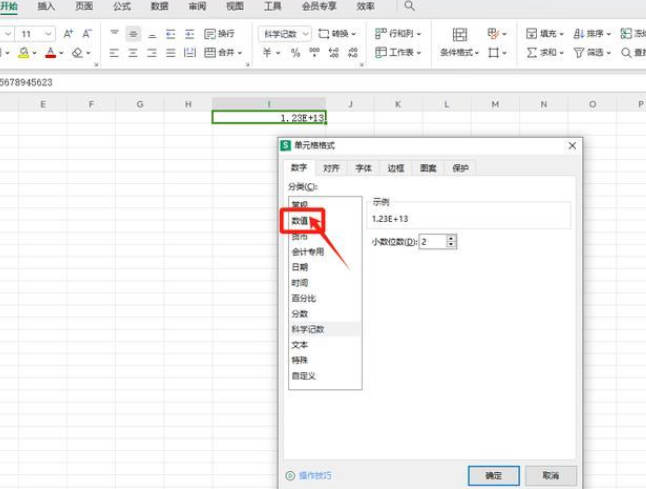The height and width of the screenshot is (489, 646).
Task: Toggle text wrap with 换行
Action: pos(219,33)
